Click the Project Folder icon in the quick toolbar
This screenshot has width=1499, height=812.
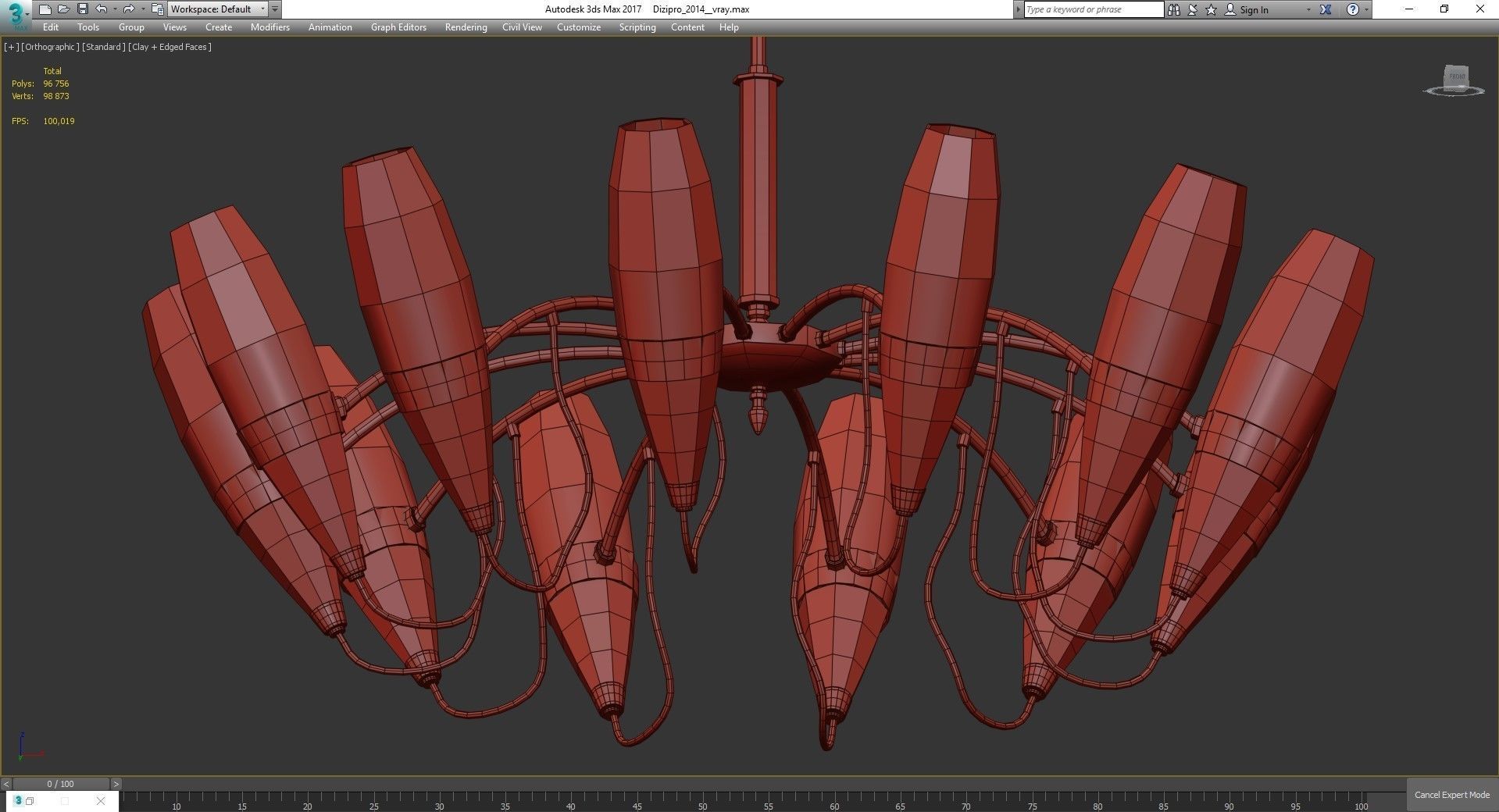157,9
